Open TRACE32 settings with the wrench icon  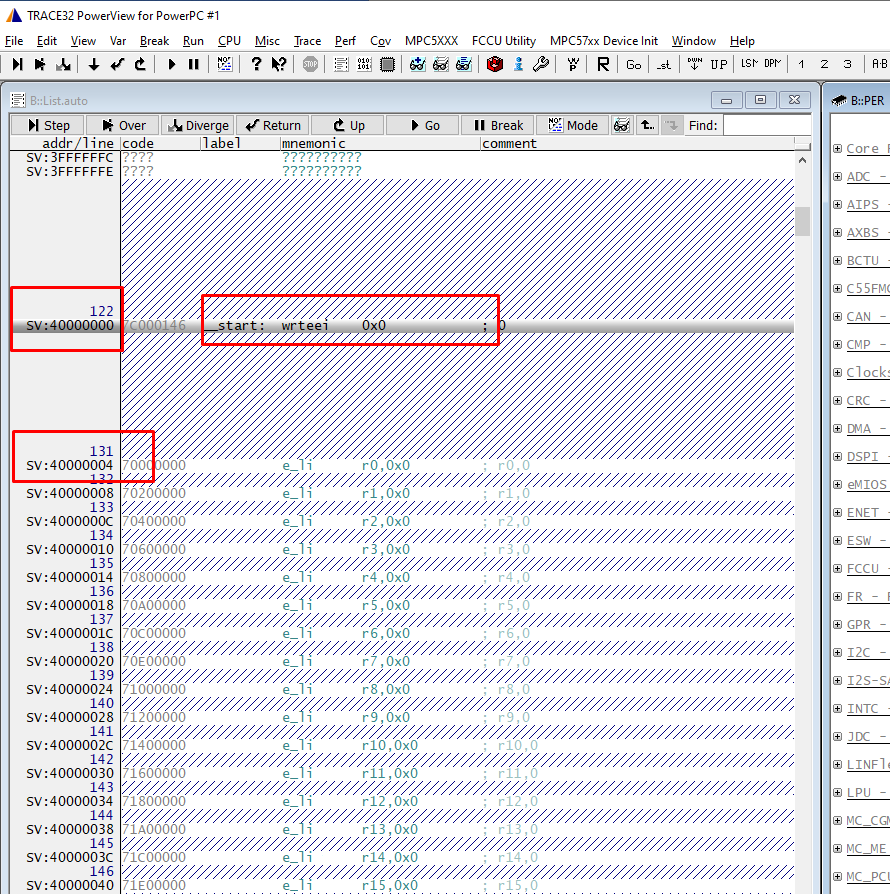pyautogui.click(x=542, y=64)
